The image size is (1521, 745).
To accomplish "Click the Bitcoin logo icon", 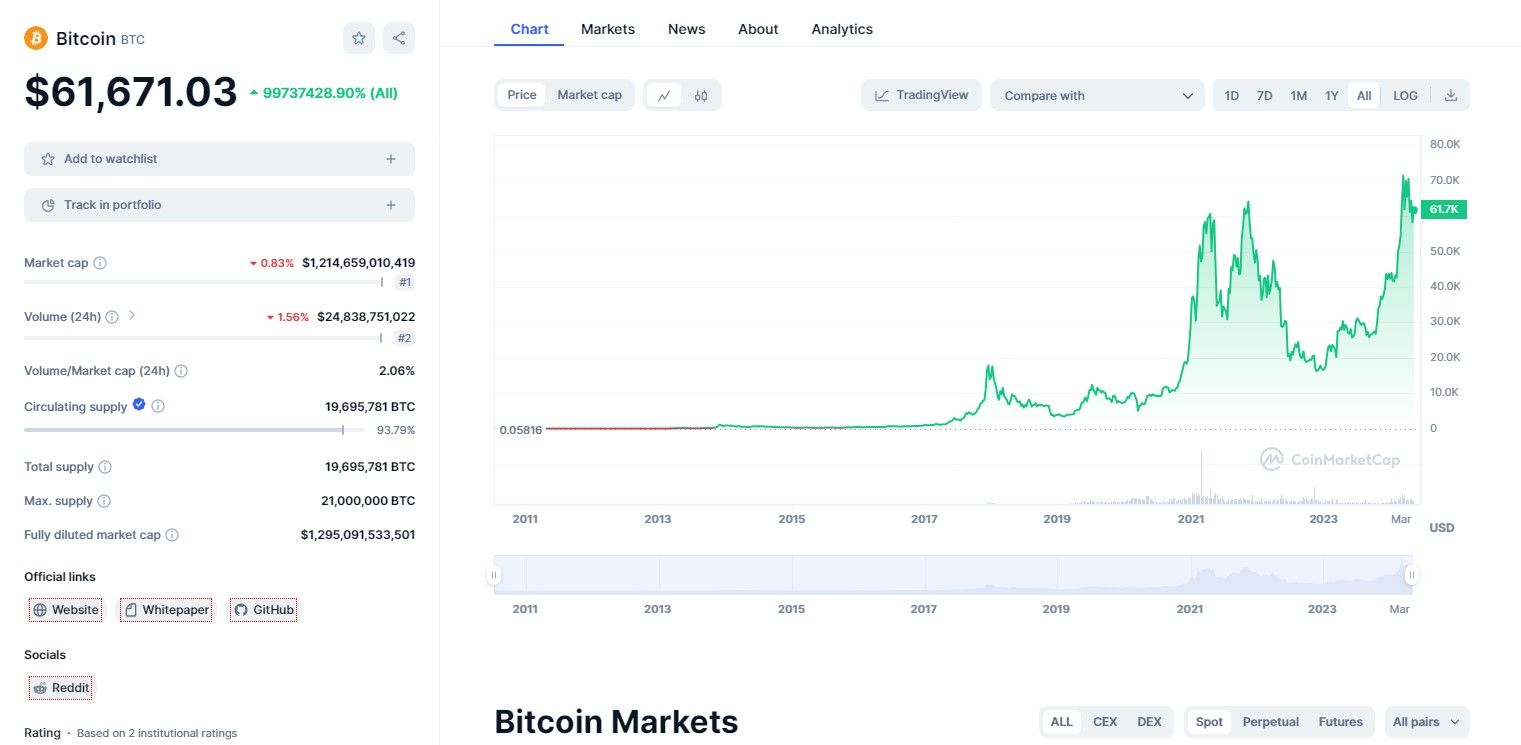I will [x=36, y=38].
